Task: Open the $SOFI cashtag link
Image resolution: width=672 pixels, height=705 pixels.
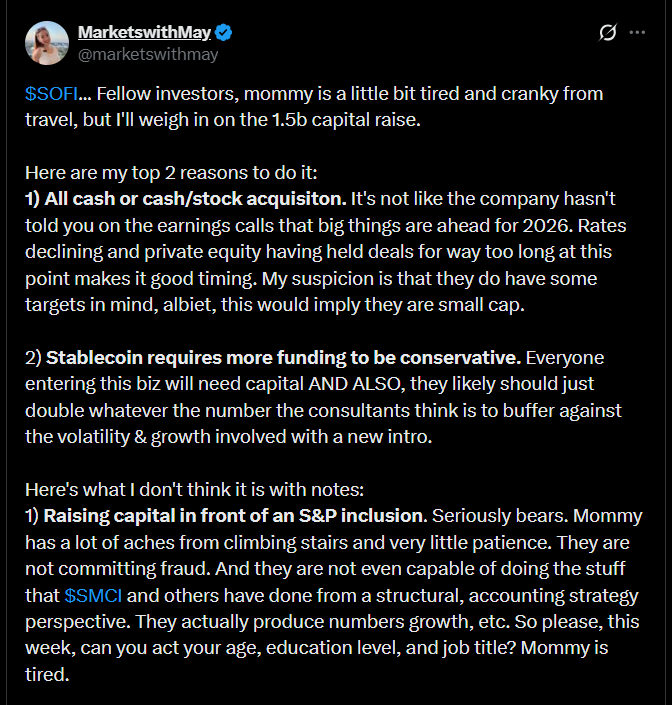Action: [x=49, y=93]
